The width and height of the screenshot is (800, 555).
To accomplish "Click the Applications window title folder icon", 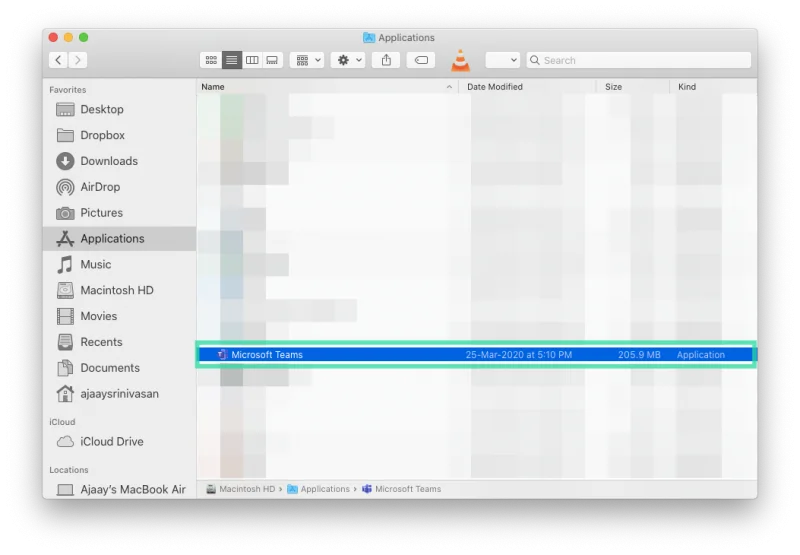I will pyautogui.click(x=368, y=38).
